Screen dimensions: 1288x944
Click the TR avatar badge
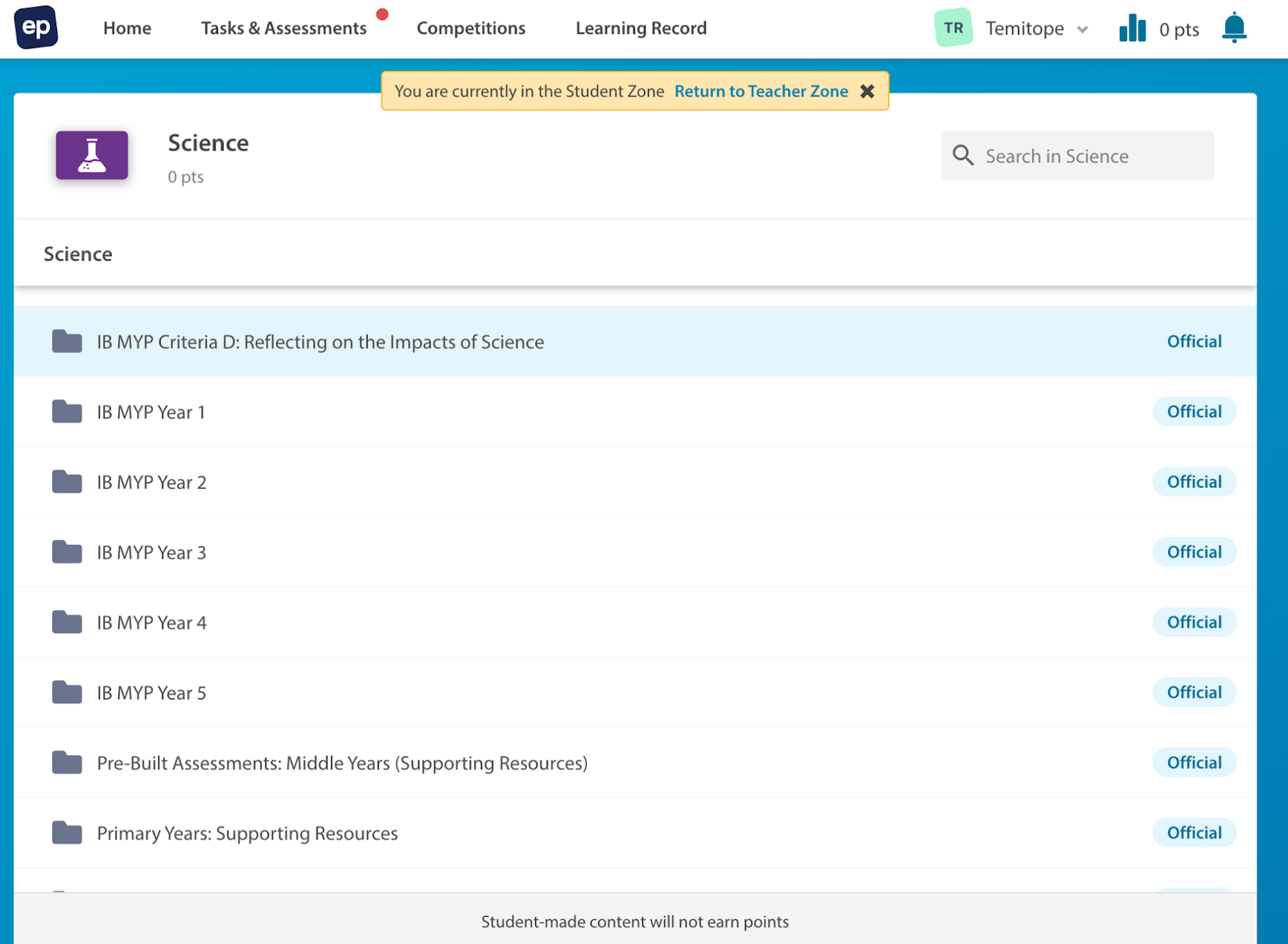point(953,28)
